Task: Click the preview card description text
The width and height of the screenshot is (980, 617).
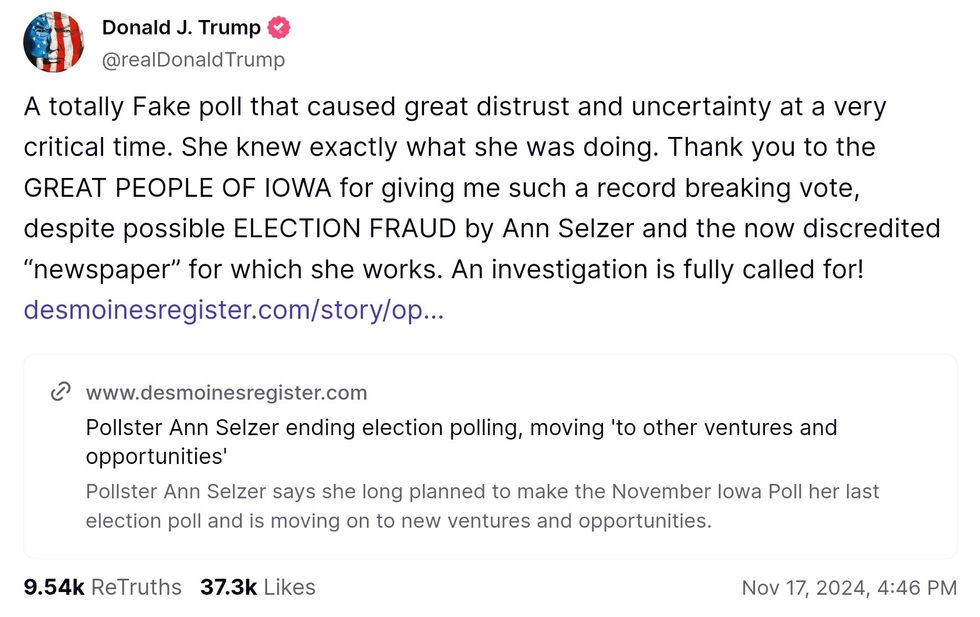Action: coord(482,506)
